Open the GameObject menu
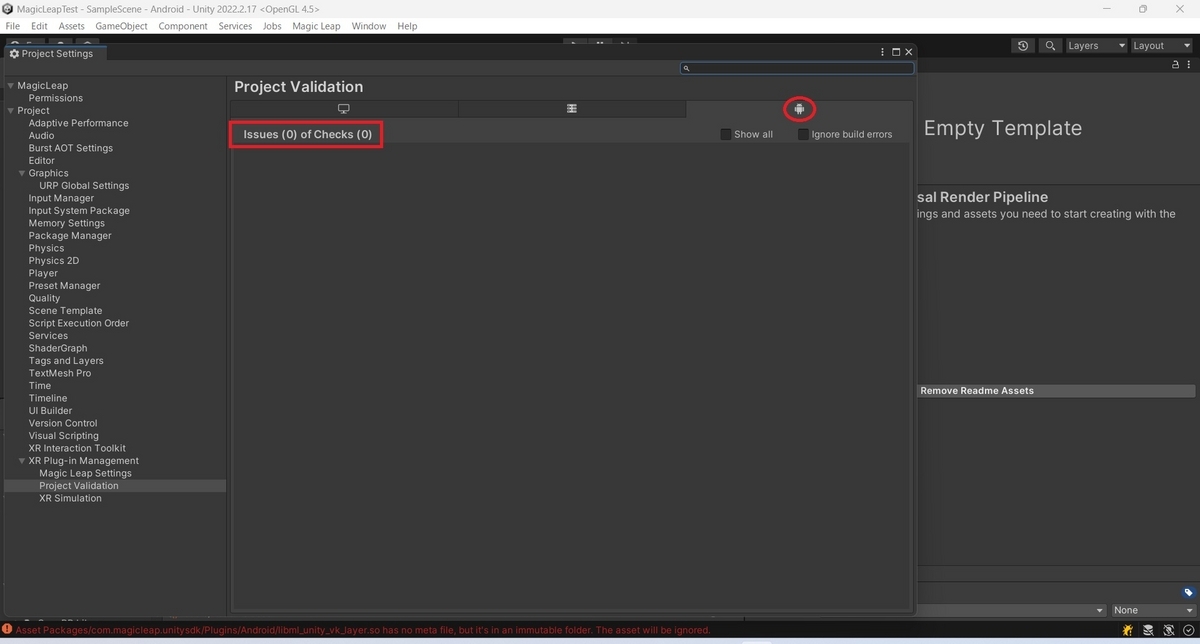Screen dimensions: 1200x644 pos(121,26)
